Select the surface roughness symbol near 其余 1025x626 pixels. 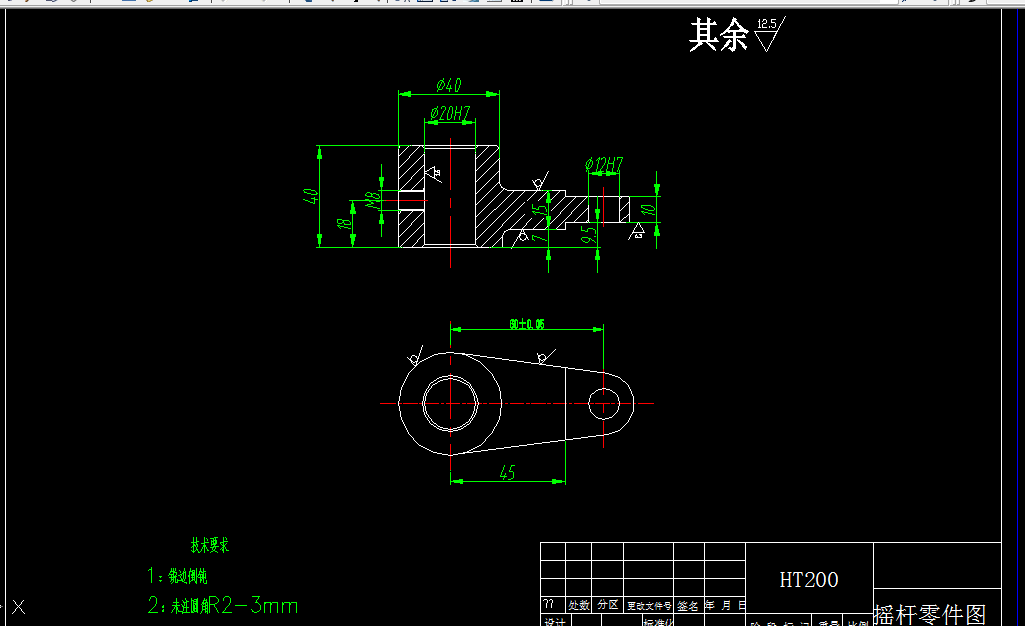[766, 35]
